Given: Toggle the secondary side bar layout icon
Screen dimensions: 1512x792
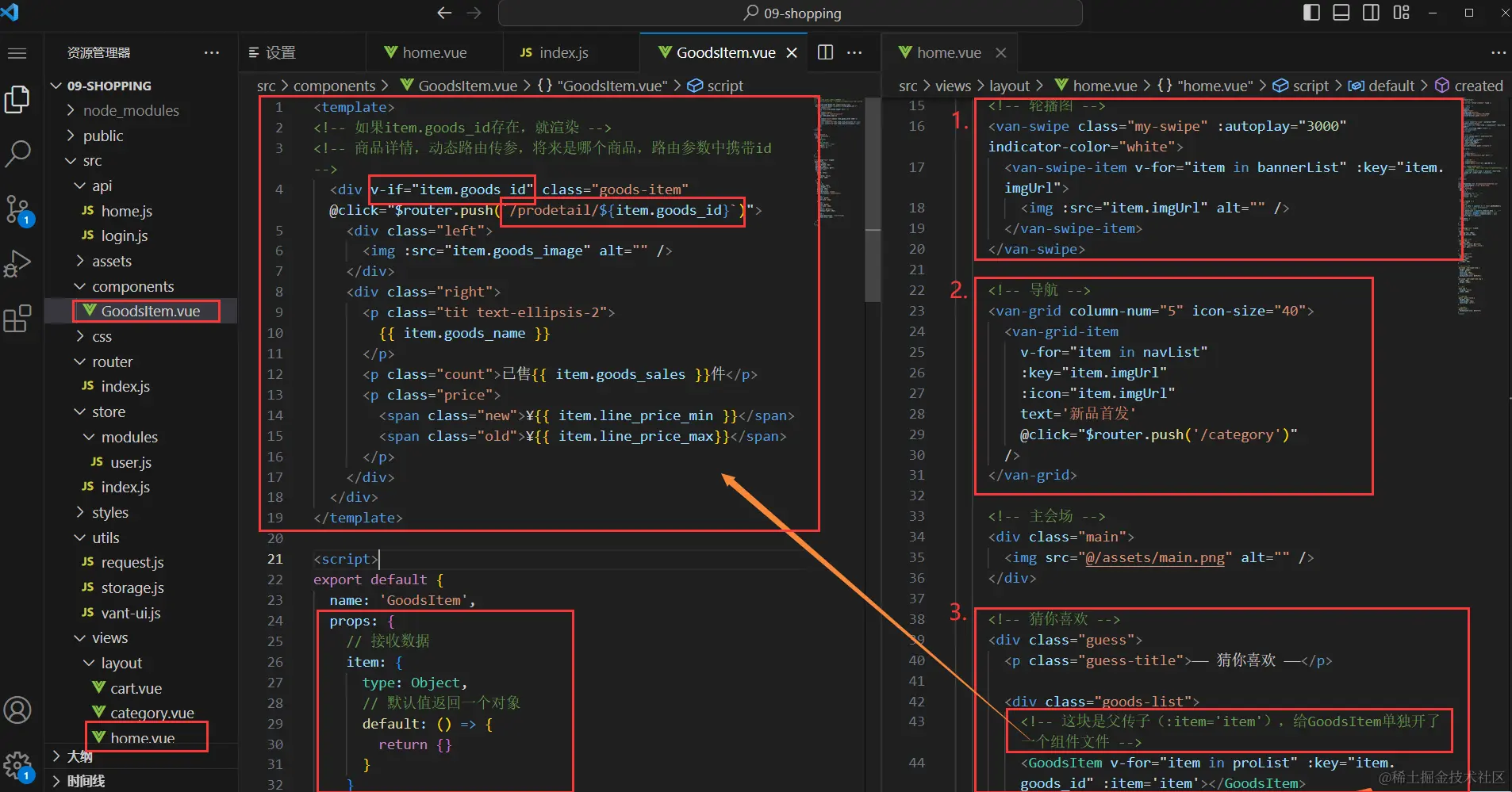Looking at the screenshot, I should (x=1371, y=13).
